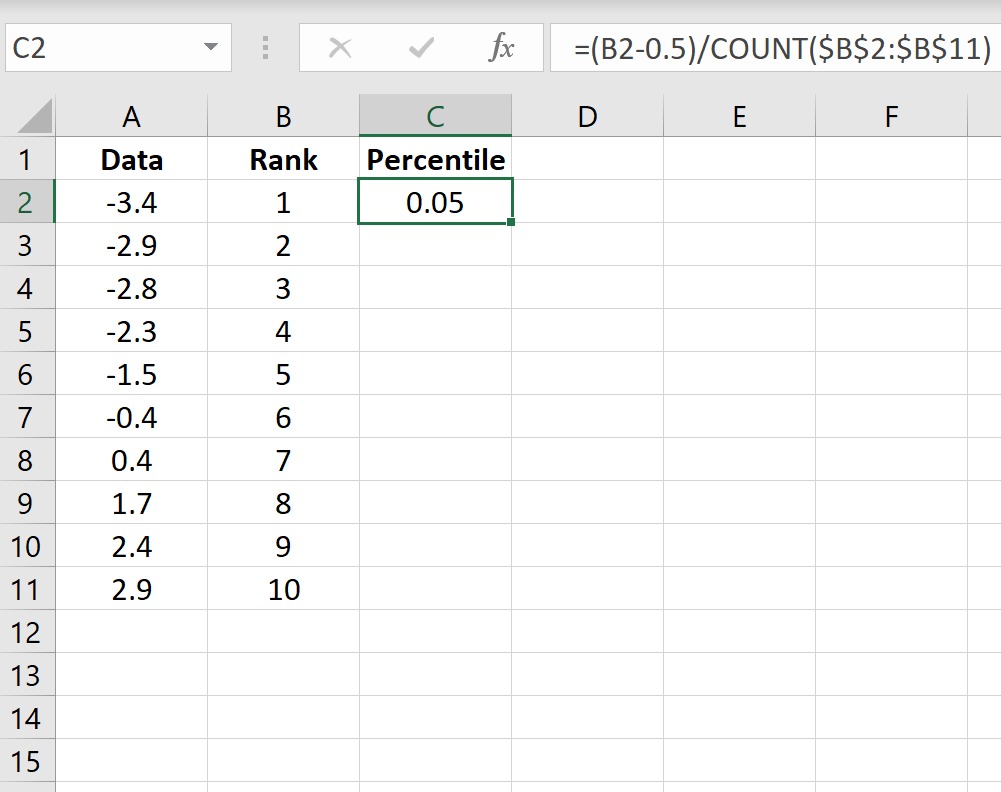Select the cell containing value -3.4
The height and width of the screenshot is (792, 1001).
131,202
